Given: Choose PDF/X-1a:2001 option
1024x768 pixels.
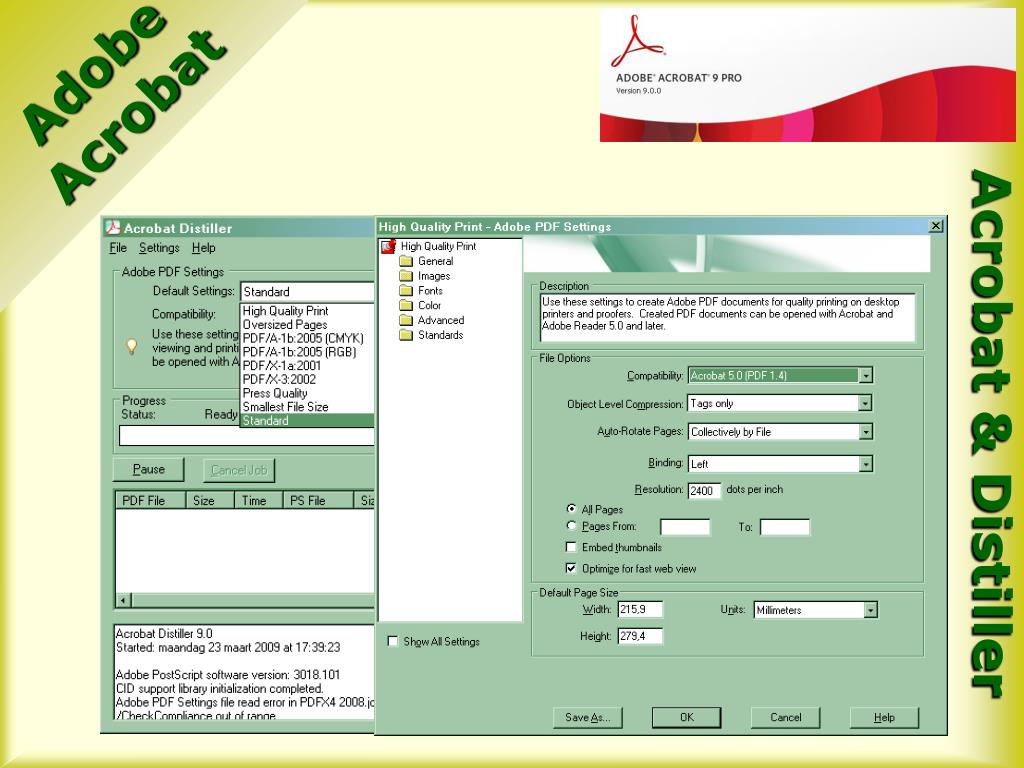Looking at the screenshot, I should click(x=307, y=366).
